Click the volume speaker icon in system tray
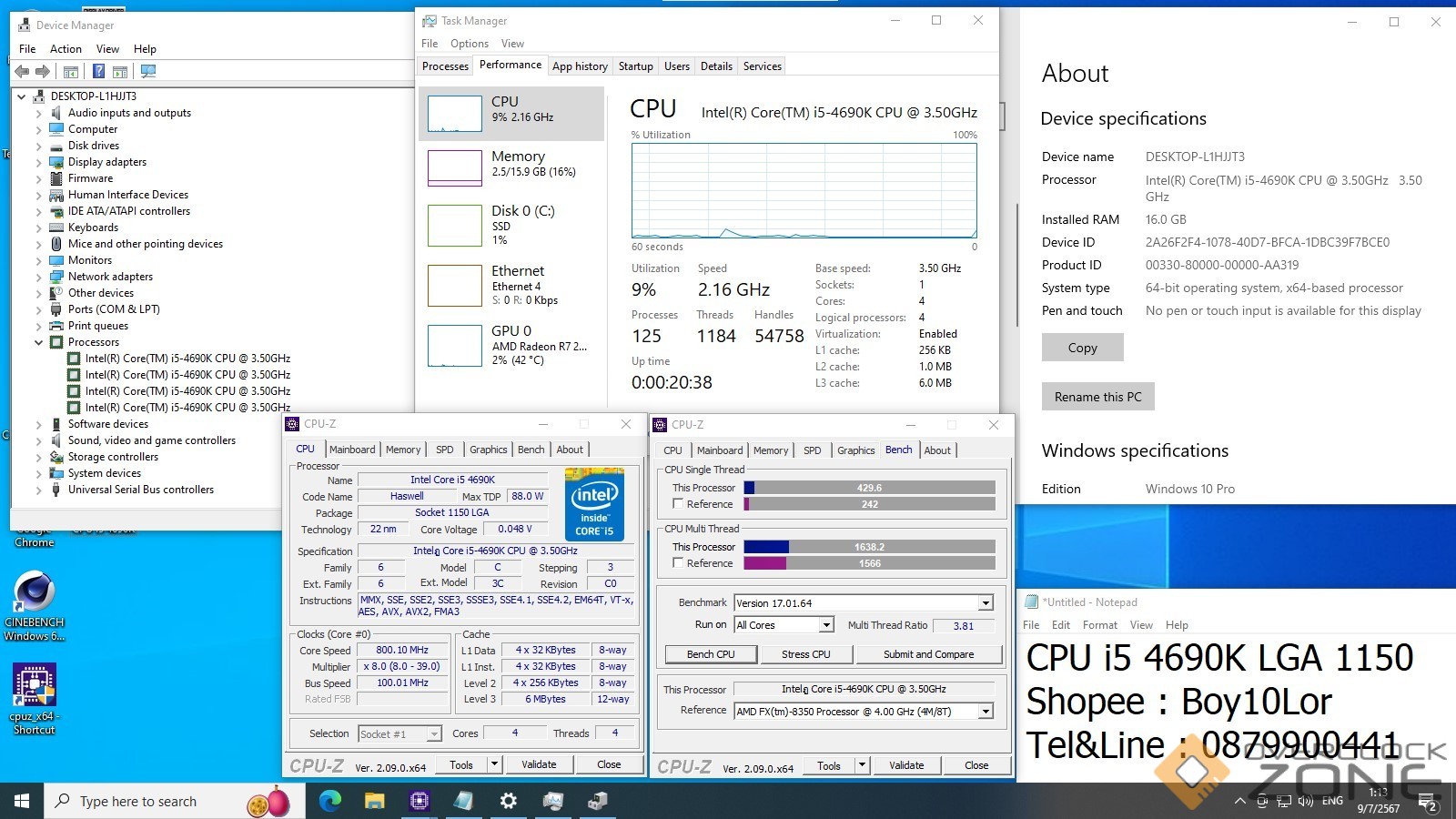Viewport: 1456px width, 819px height. (x=1306, y=801)
